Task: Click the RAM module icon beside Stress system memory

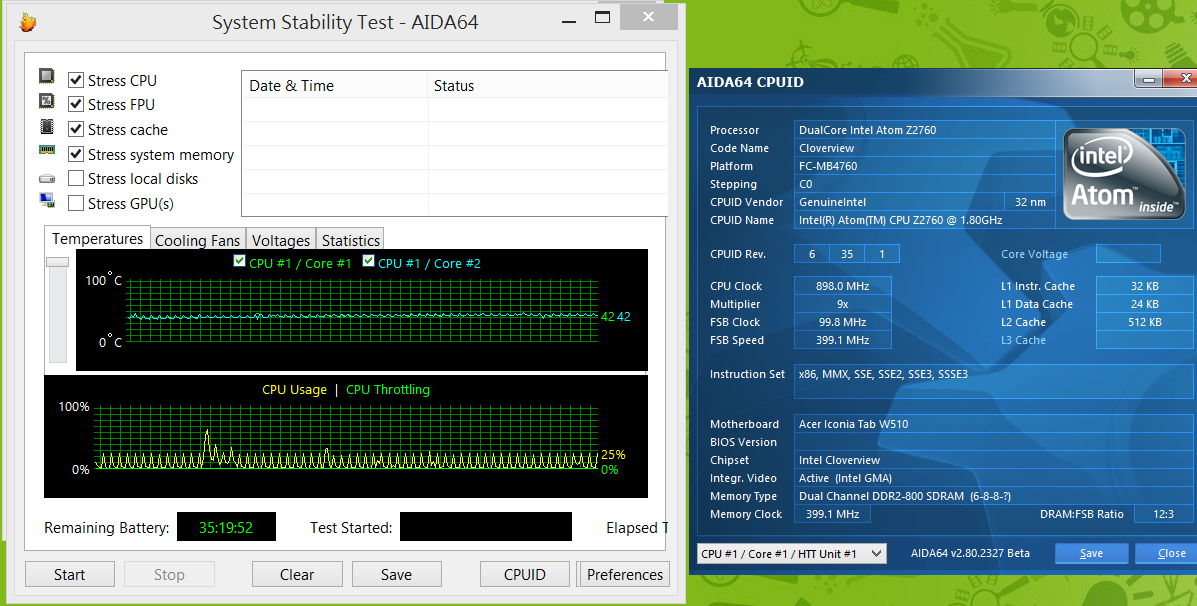Action: coord(47,150)
